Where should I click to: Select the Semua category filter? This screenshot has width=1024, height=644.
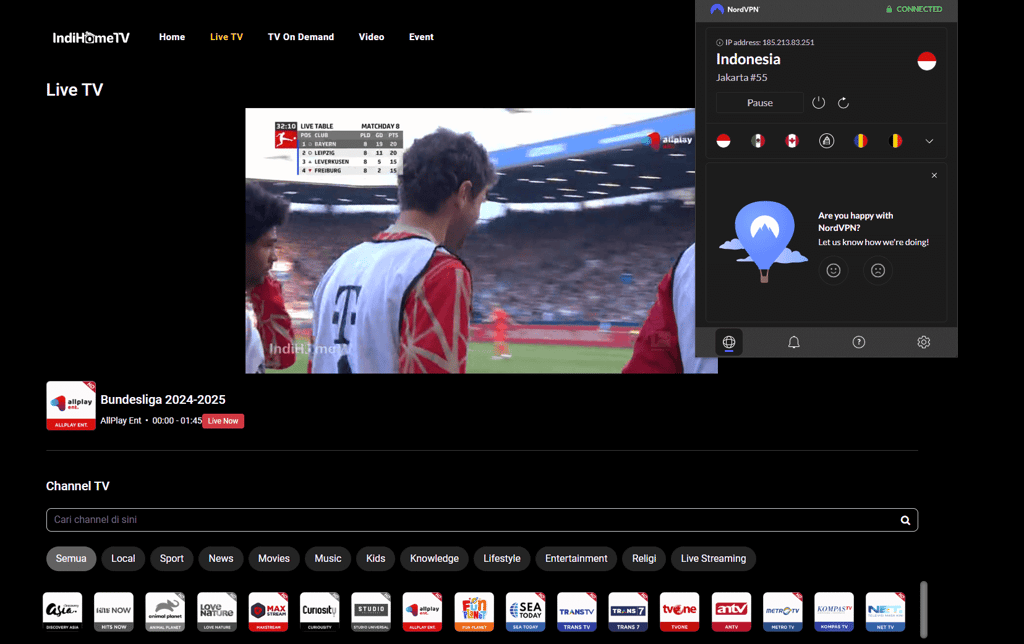coord(71,558)
